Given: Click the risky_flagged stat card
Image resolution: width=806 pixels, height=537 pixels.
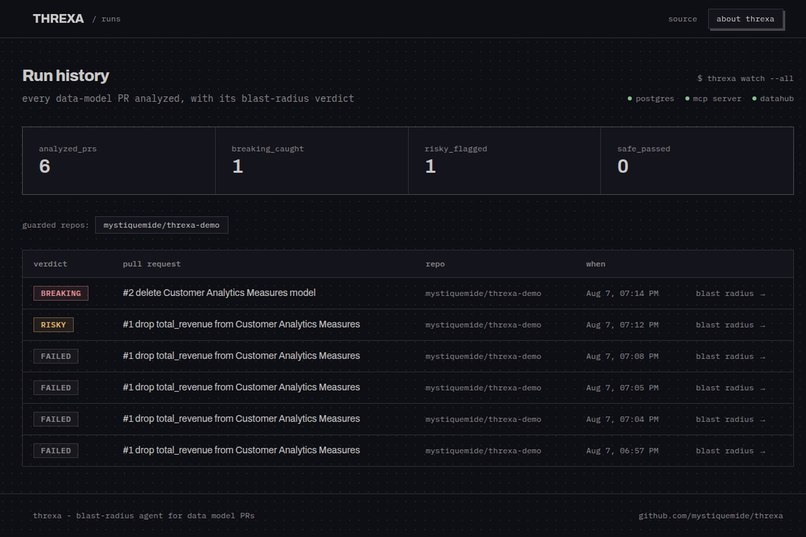Looking at the screenshot, I should click(504, 161).
